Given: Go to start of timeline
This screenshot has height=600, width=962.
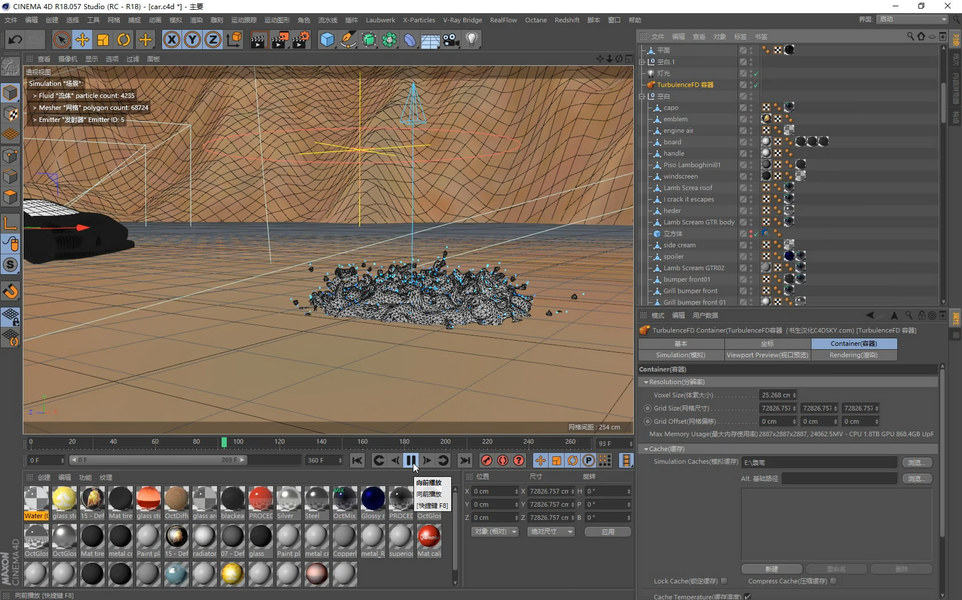Looking at the screenshot, I should click(x=357, y=460).
